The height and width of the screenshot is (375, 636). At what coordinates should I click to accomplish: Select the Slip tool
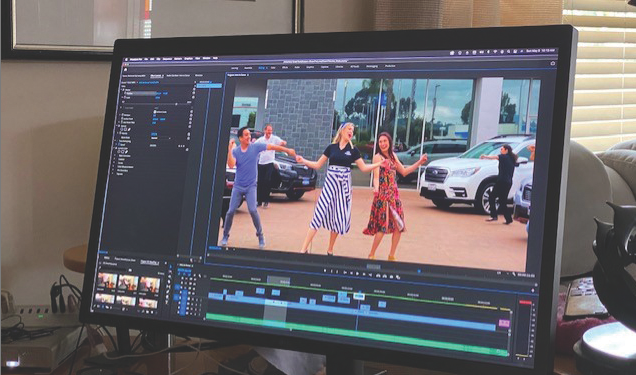168,286
